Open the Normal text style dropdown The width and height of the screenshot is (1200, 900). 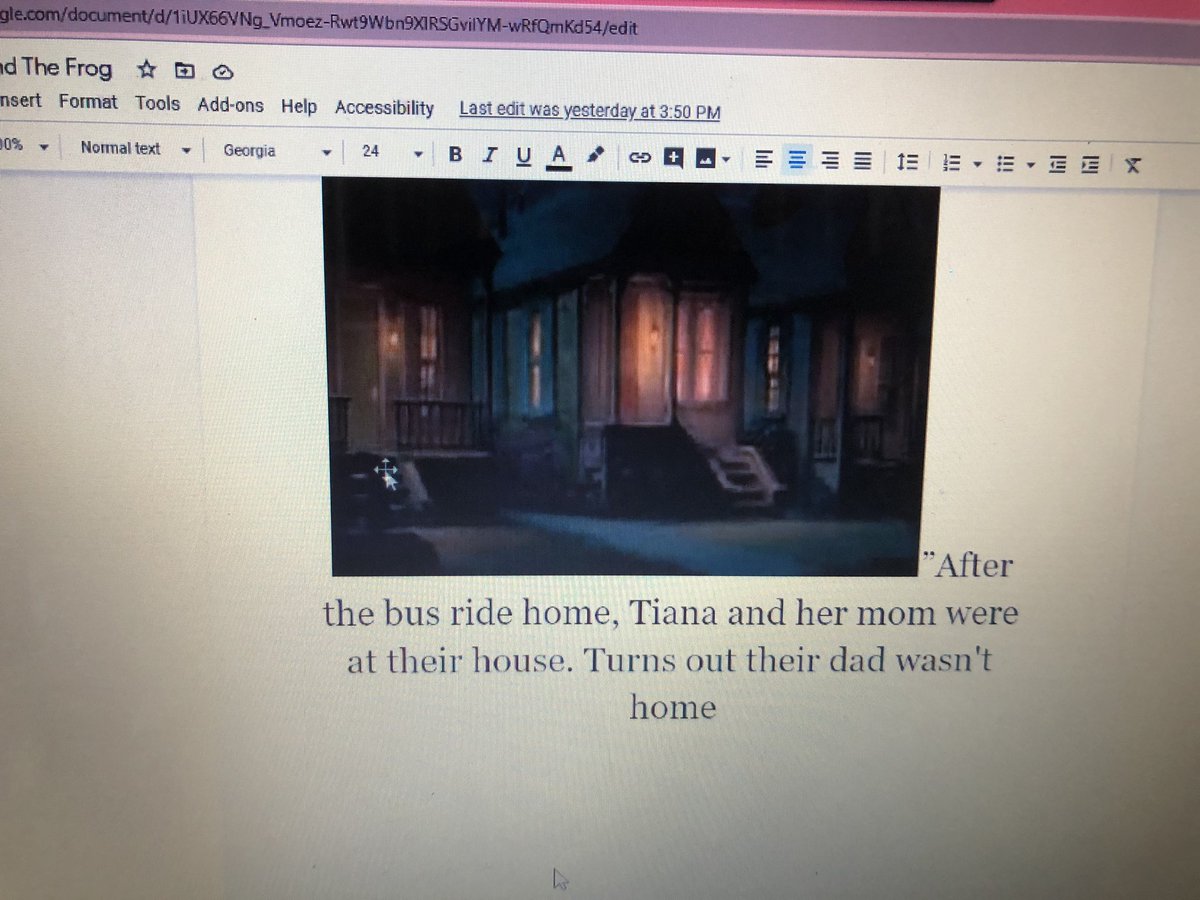click(x=135, y=149)
